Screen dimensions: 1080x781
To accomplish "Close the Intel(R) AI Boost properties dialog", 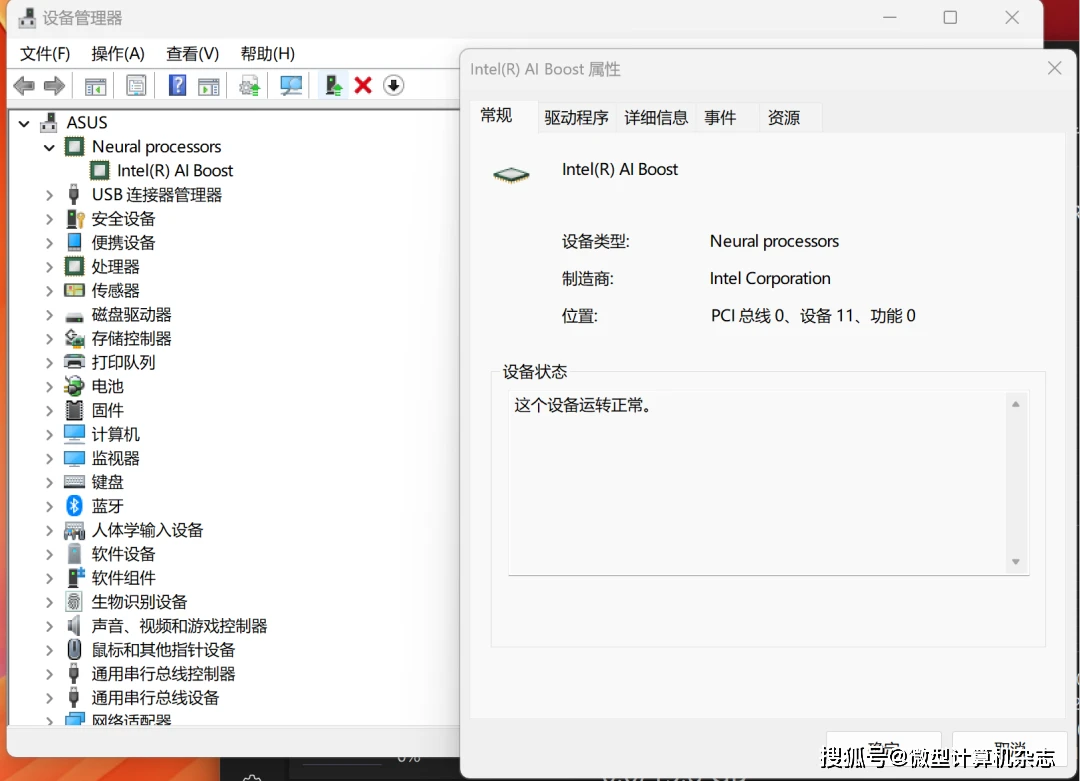I will click(1054, 69).
